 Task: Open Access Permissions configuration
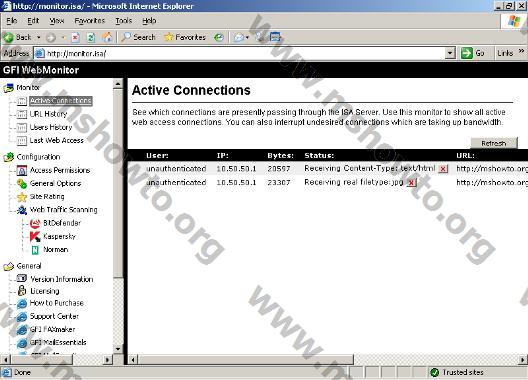60,170
